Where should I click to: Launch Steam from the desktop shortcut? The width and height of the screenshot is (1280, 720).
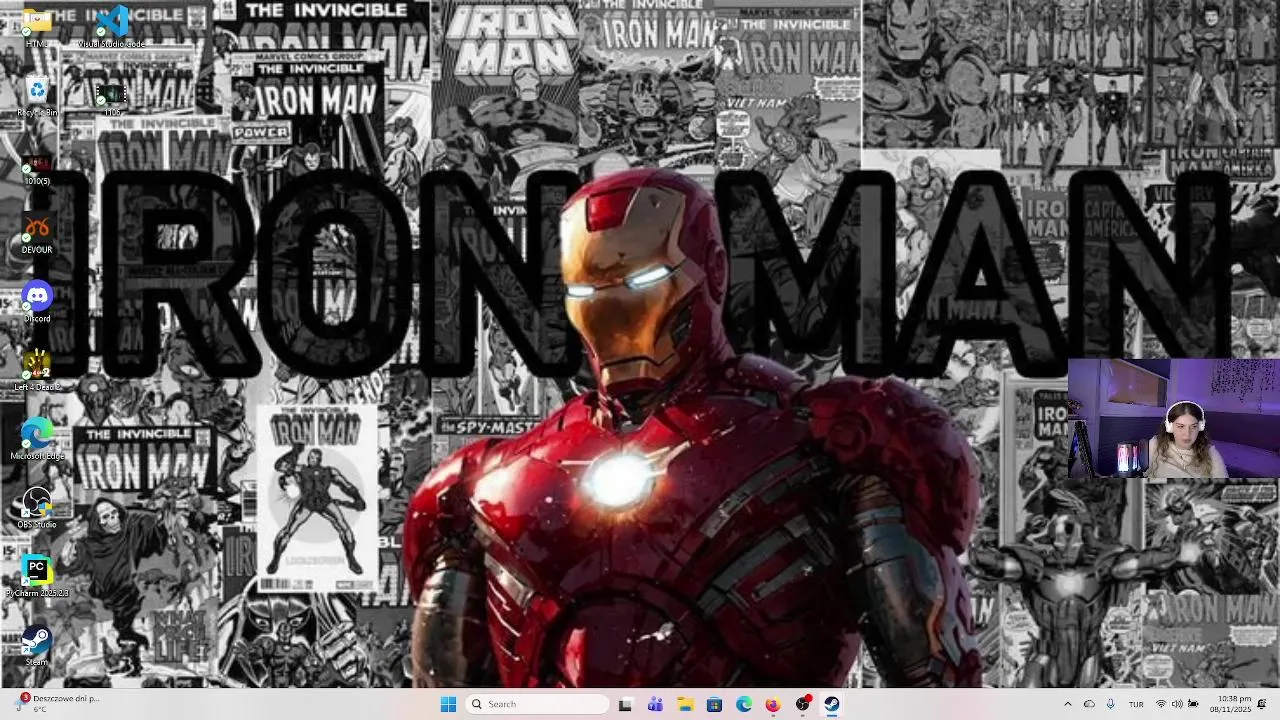pyautogui.click(x=37, y=645)
